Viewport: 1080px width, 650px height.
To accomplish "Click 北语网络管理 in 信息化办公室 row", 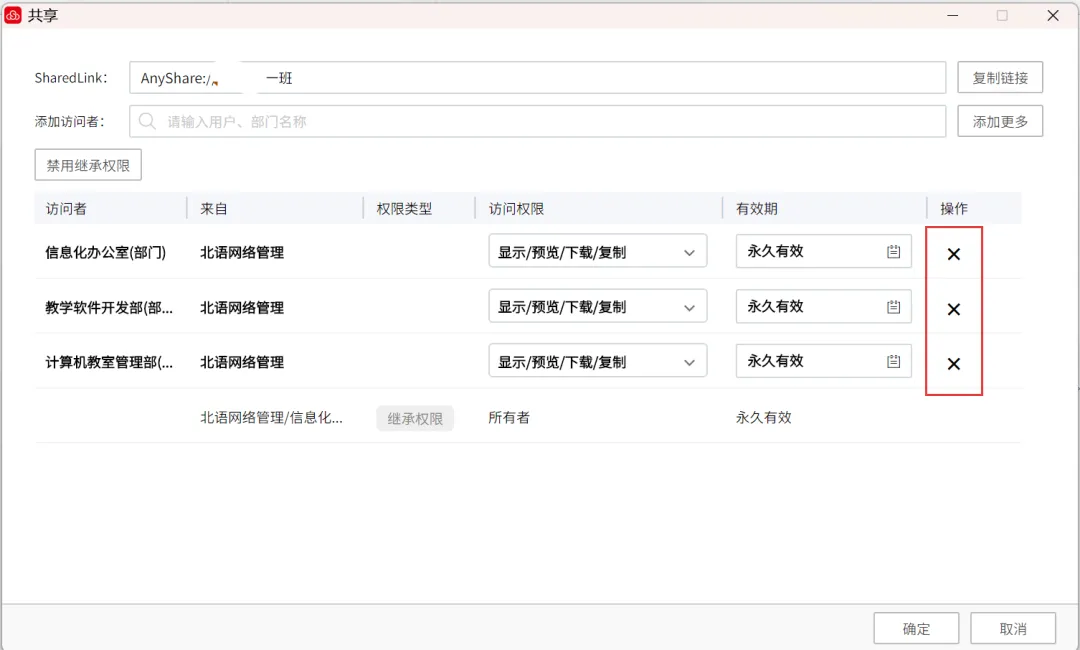I will pyautogui.click(x=242, y=253).
